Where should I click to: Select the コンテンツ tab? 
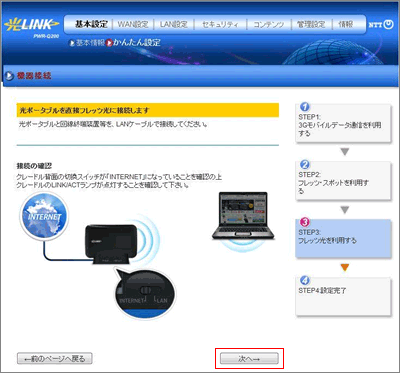[269, 24]
